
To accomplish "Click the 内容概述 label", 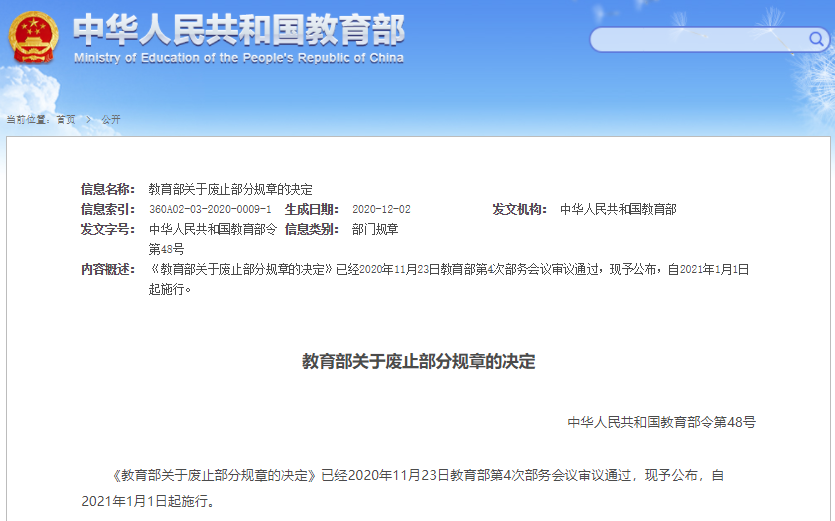I will click(108, 270).
